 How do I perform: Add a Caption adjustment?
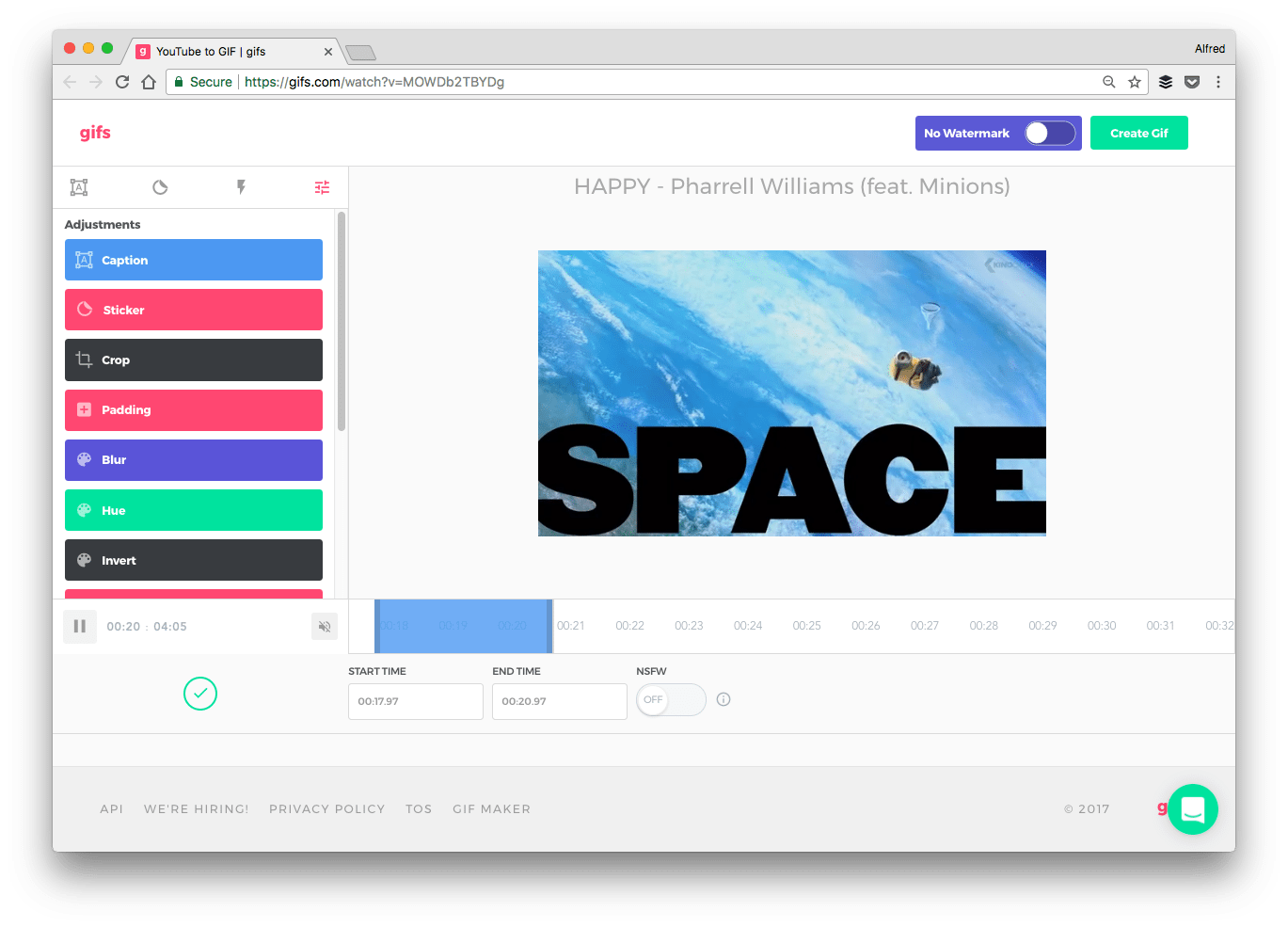(x=194, y=260)
